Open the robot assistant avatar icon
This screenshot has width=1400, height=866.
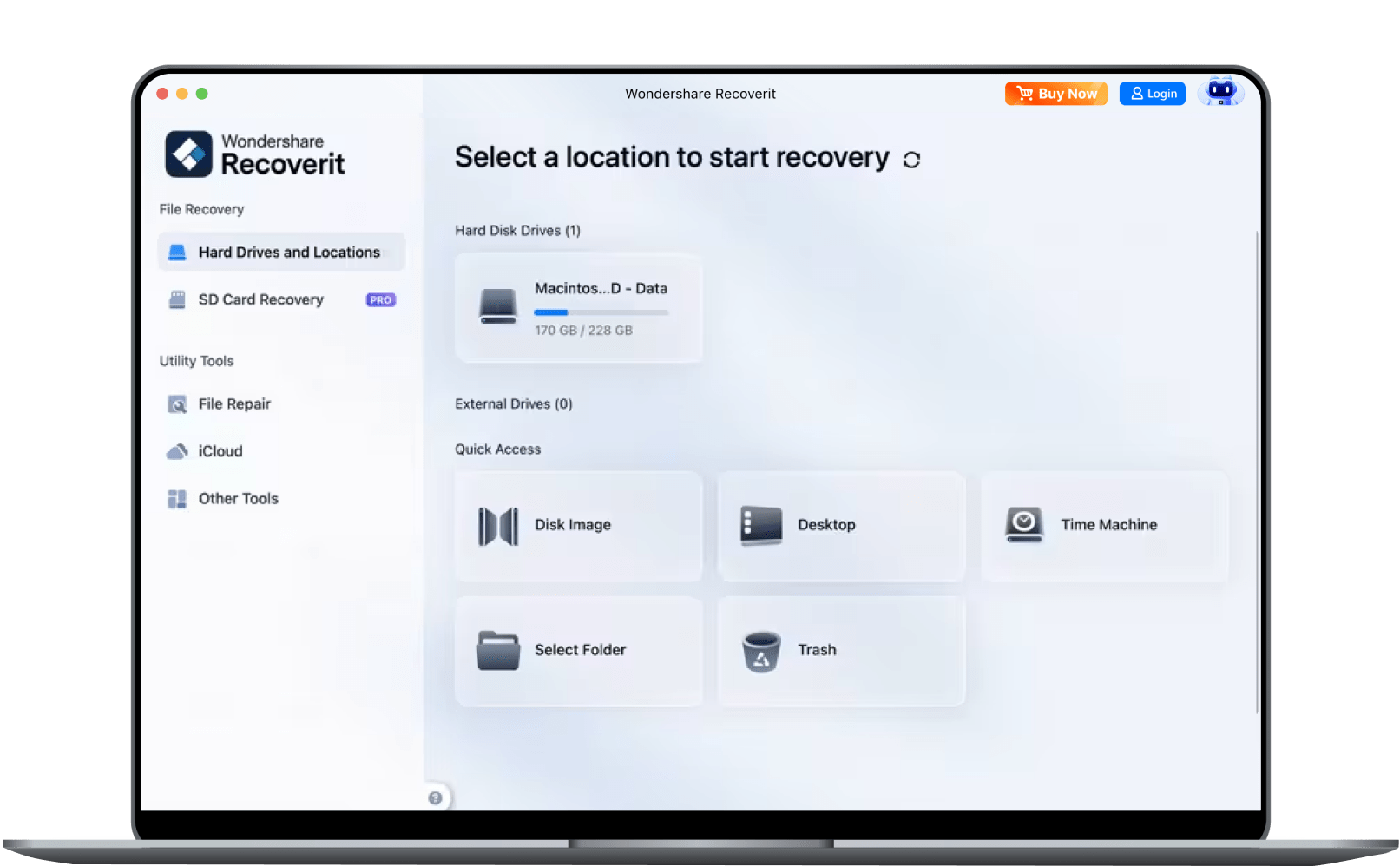coord(1220,92)
